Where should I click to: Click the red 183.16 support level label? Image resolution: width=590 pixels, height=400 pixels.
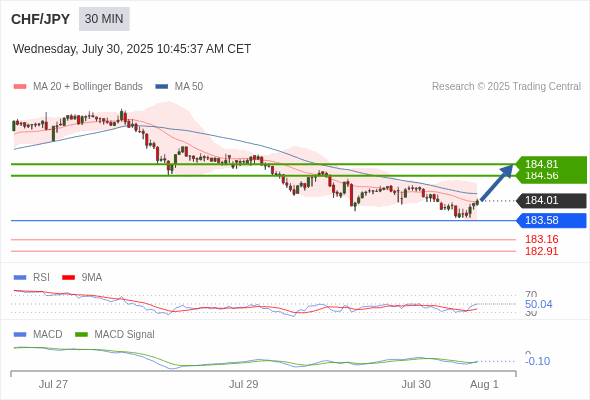tap(541, 239)
